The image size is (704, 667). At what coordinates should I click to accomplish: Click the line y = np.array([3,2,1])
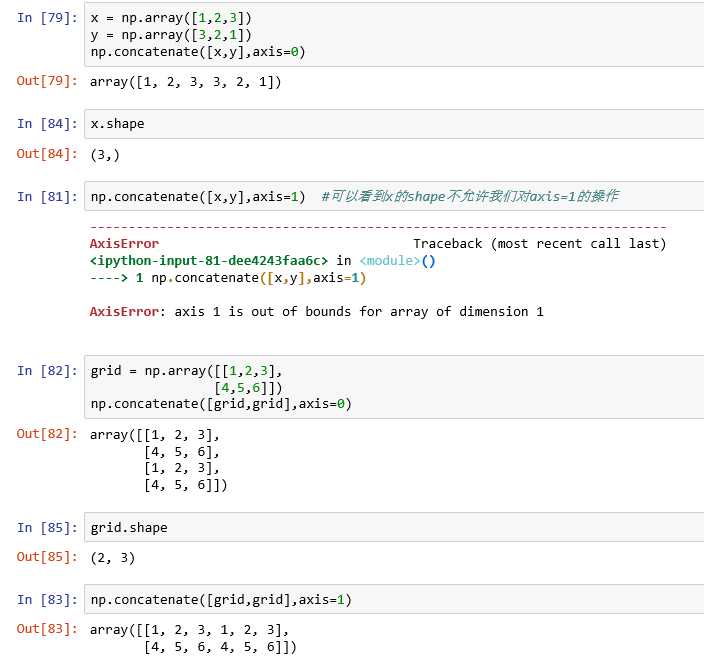pos(171,35)
